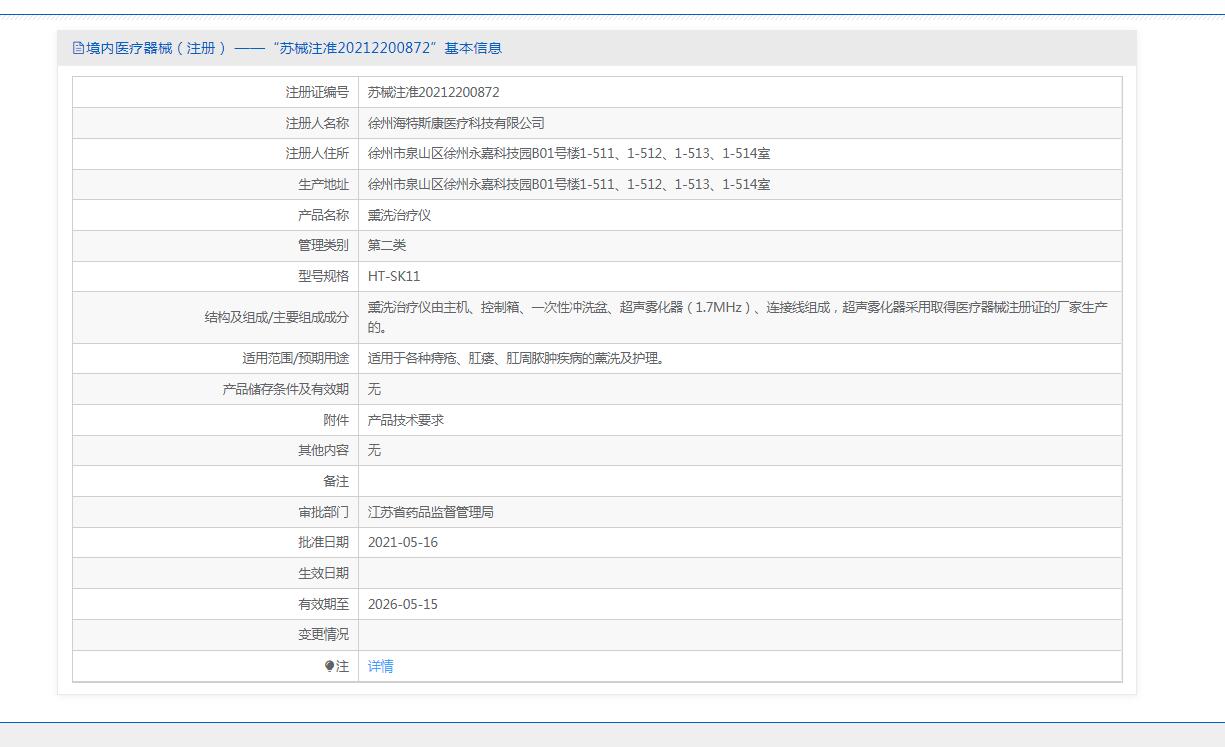Click the address value in 注册人住所 row
The width and height of the screenshot is (1225, 747).
click(x=569, y=154)
